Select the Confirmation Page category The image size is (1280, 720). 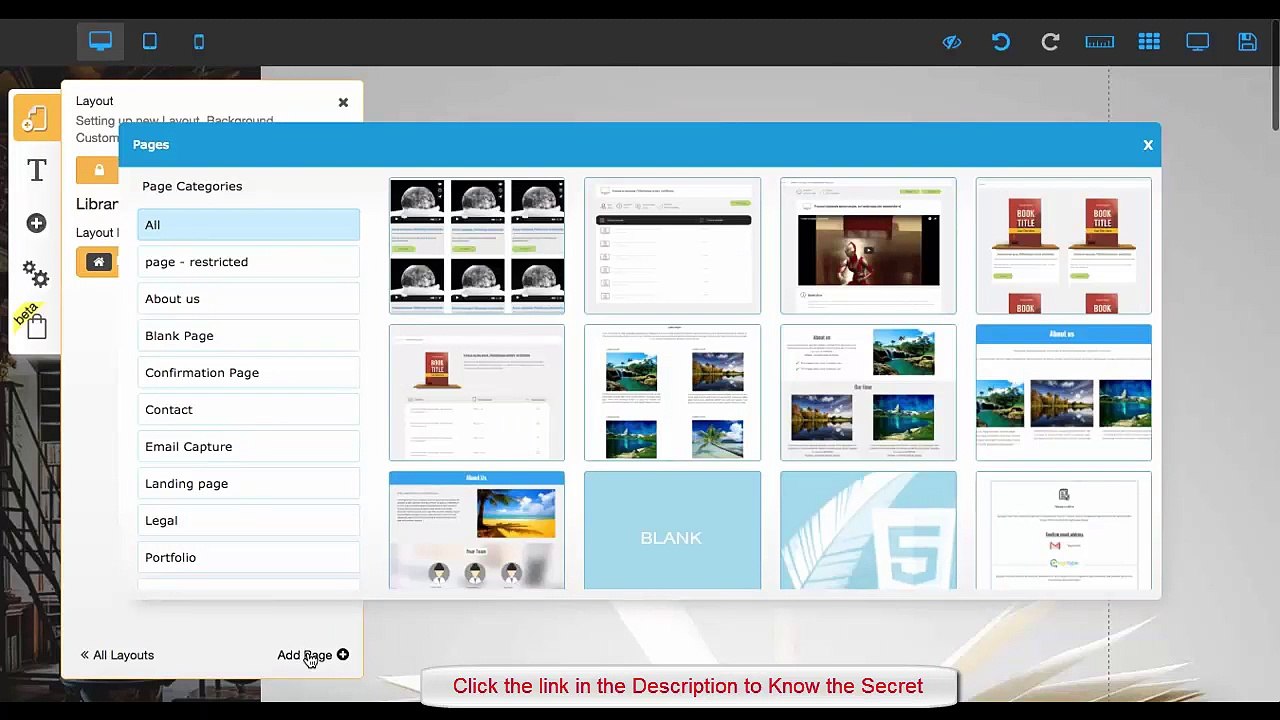[x=249, y=373]
